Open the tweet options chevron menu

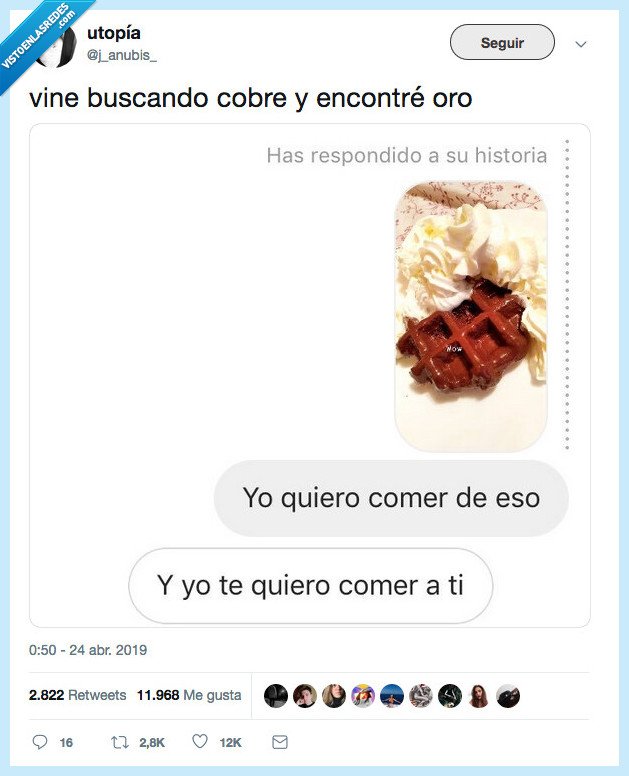[x=581, y=45]
